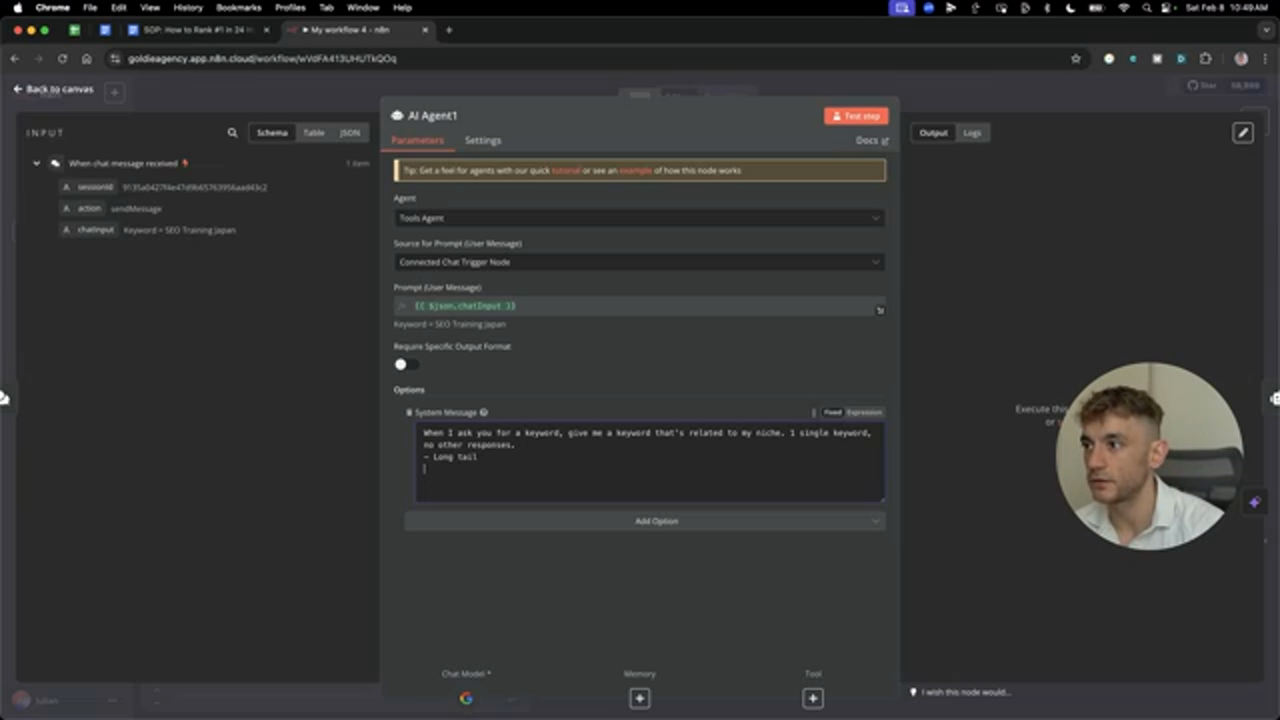Screen dimensions: 1280x720
Task: Switch input view to JSON
Action: tap(349, 132)
